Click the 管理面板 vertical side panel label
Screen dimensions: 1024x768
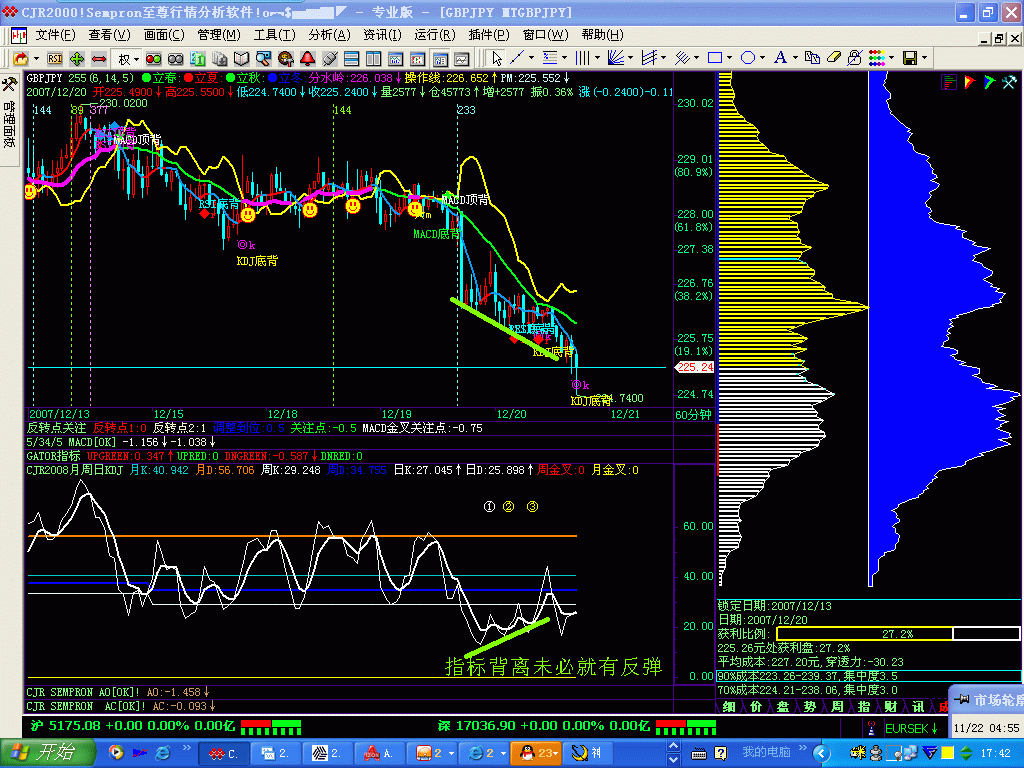point(9,125)
